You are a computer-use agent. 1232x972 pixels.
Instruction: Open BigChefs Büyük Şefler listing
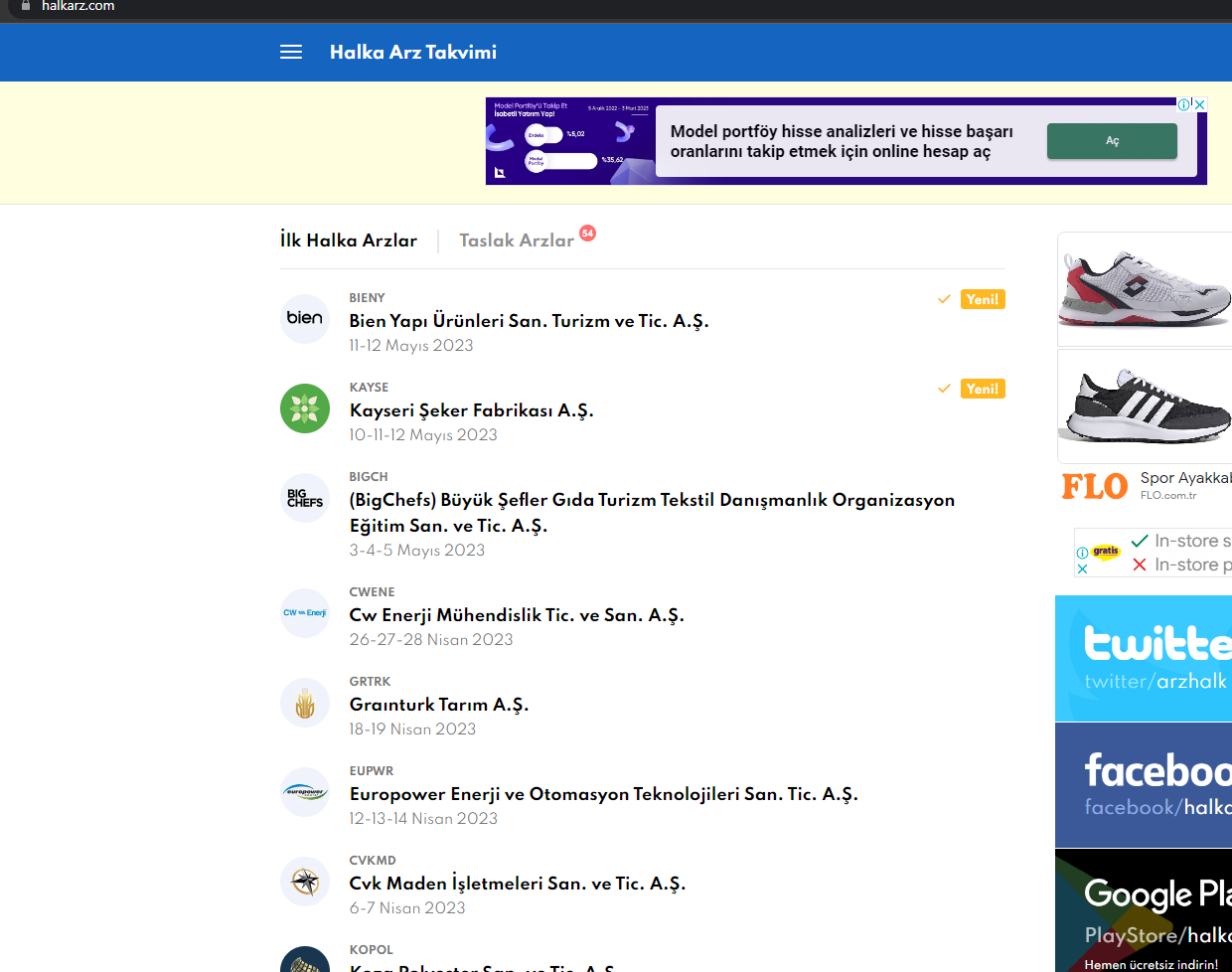pos(652,513)
